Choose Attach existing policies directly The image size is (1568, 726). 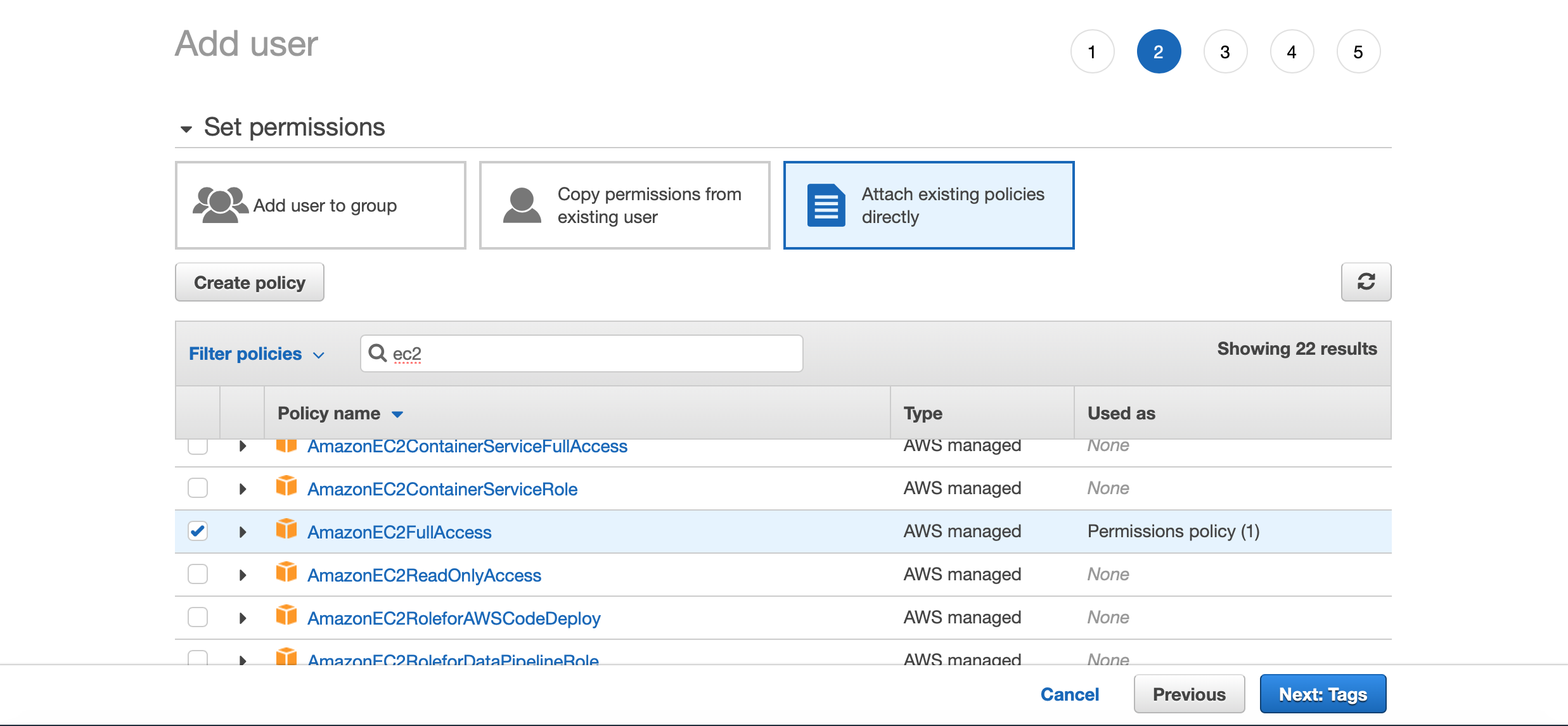(929, 205)
